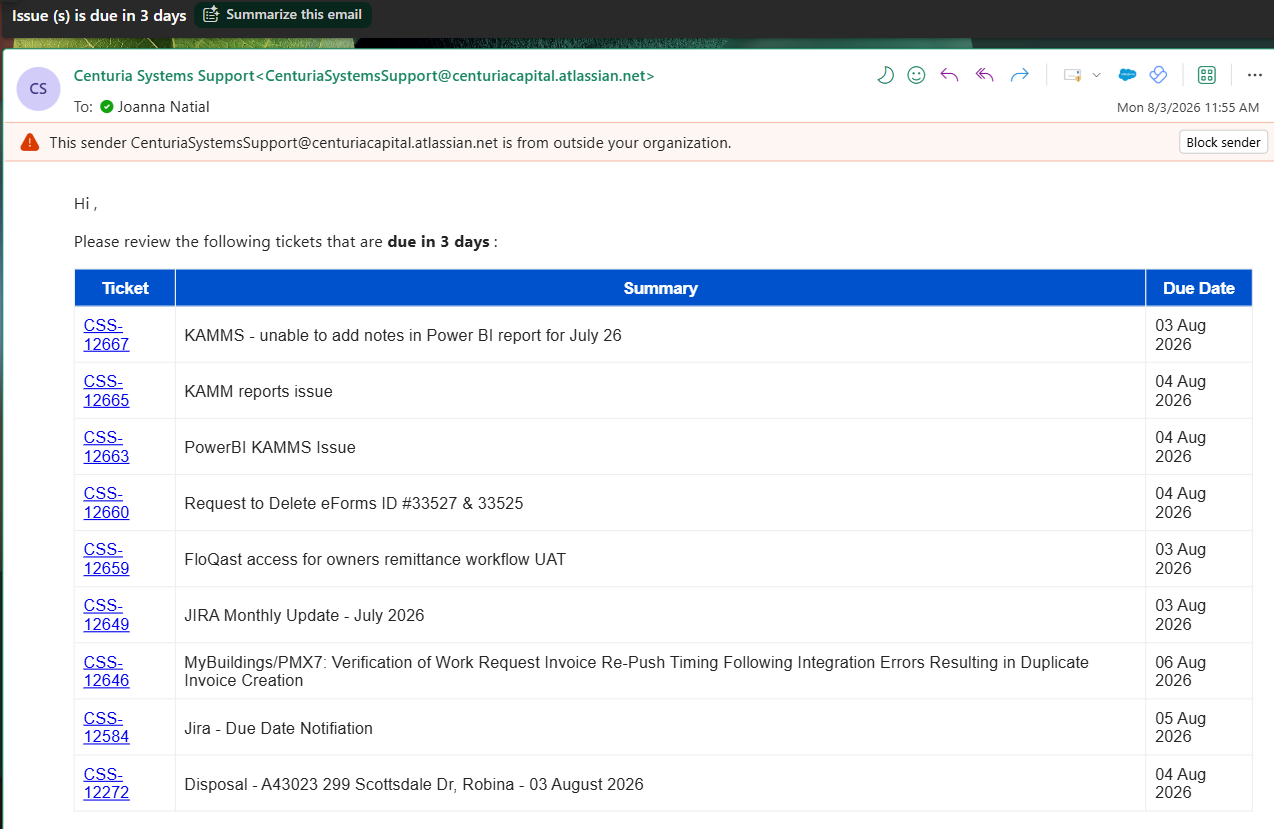Click the Centuria Systems Support sender name
Screen dimensions: 1274x829
pos(364,76)
